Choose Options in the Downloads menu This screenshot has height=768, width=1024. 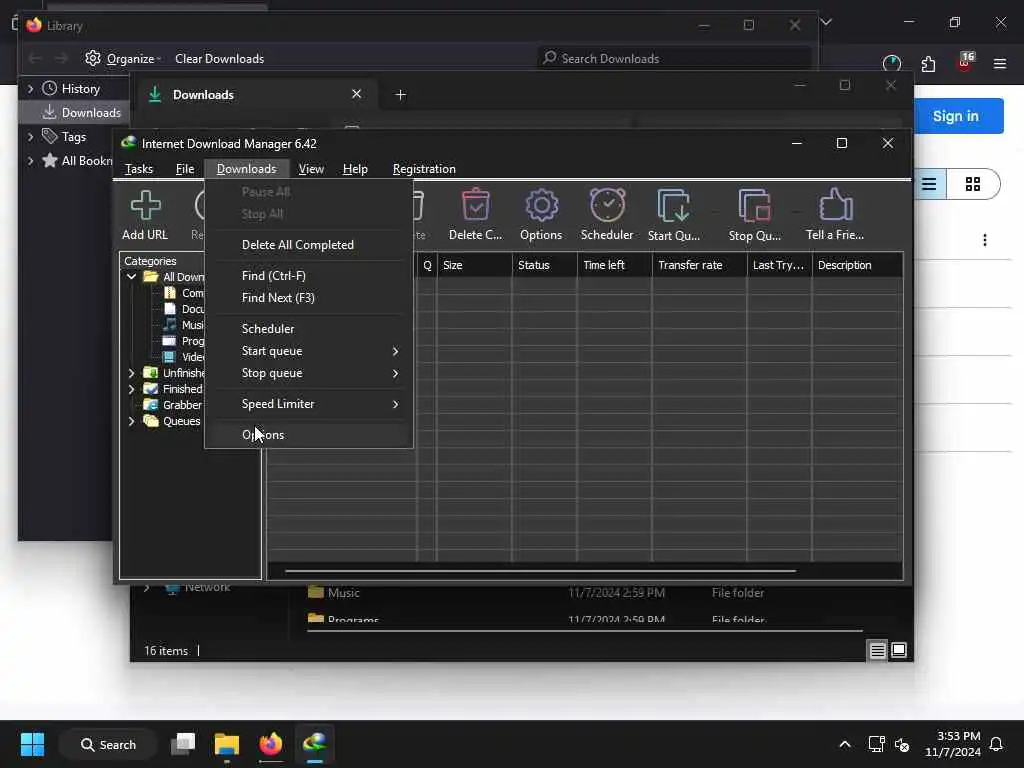[x=309, y=435]
